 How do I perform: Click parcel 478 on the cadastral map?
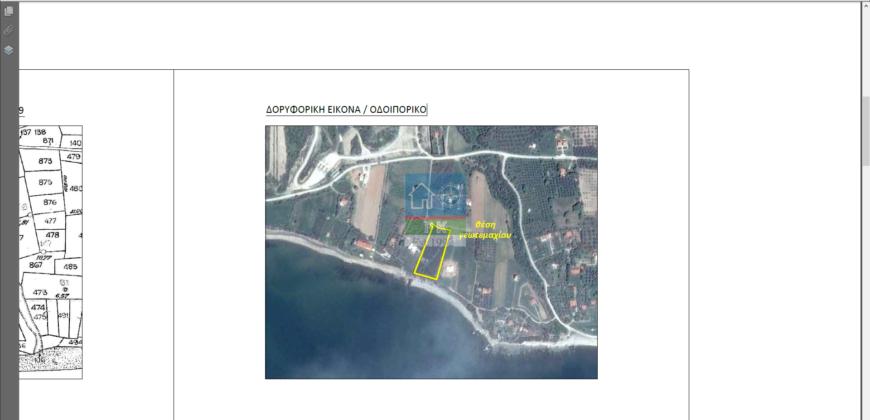tap(52, 235)
